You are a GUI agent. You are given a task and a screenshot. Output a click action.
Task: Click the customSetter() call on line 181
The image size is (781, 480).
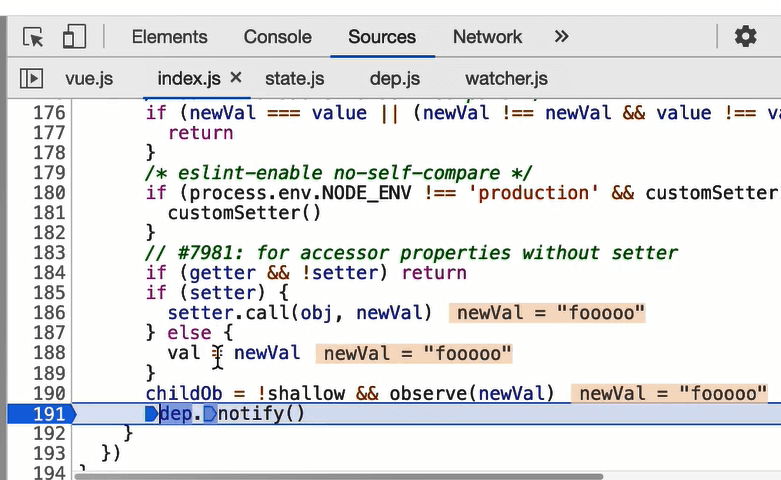coord(244,213)
